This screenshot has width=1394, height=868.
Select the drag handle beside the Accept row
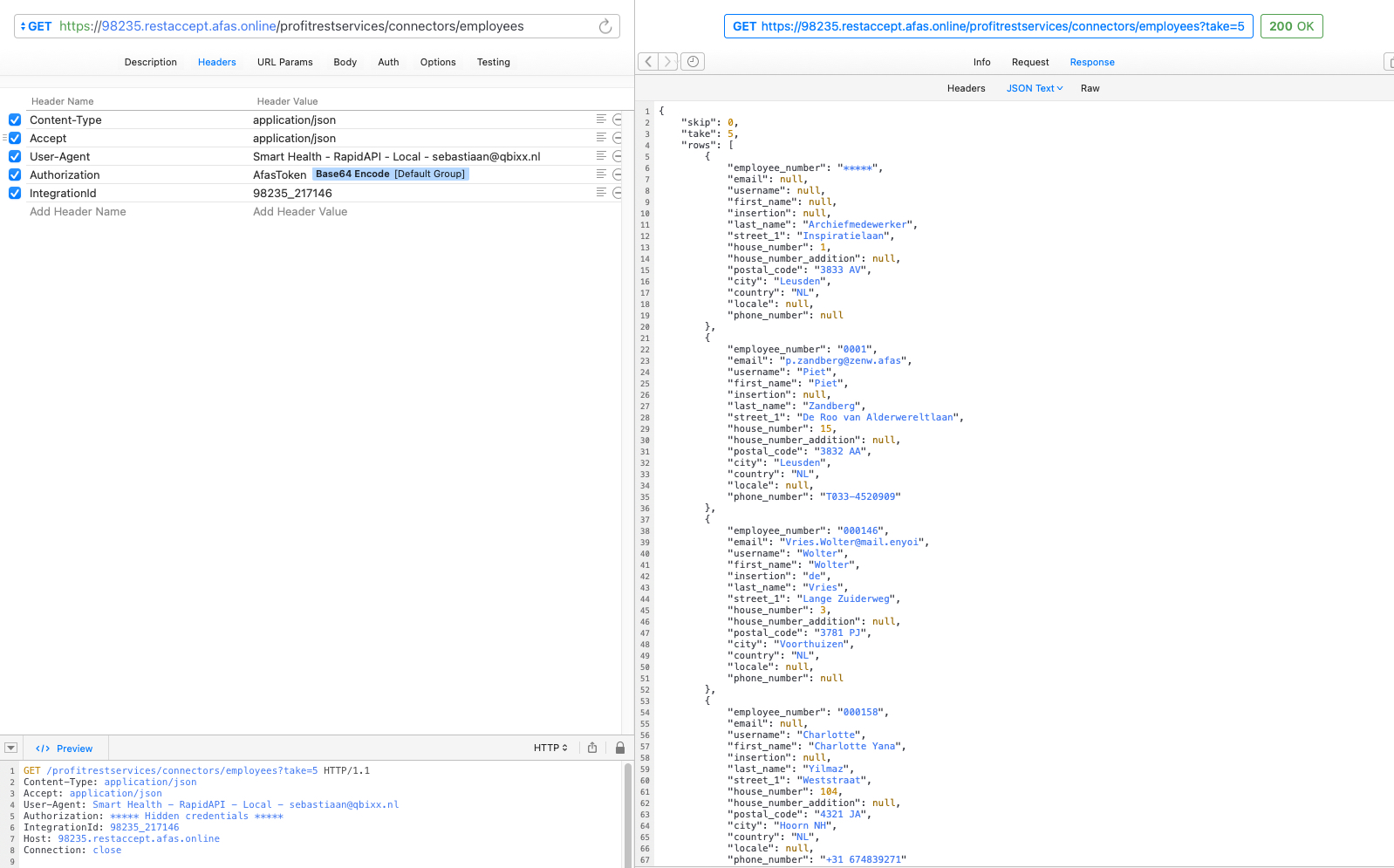[4, 138]
